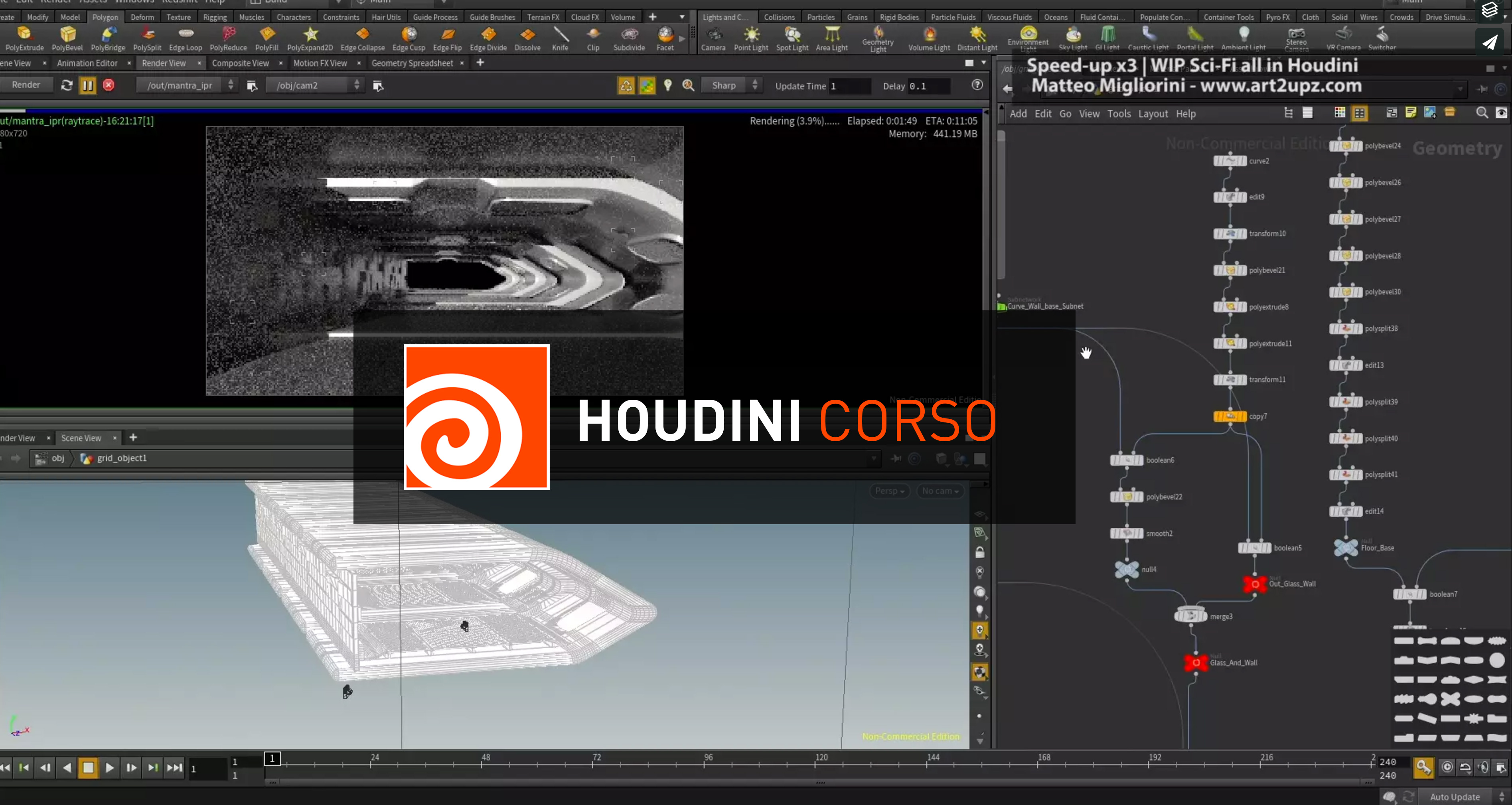This screenshot has width=1512, height=805.
Task: Toggle the yellow light-bulb viewport lighting button
Action: click(x=980, y=631)
